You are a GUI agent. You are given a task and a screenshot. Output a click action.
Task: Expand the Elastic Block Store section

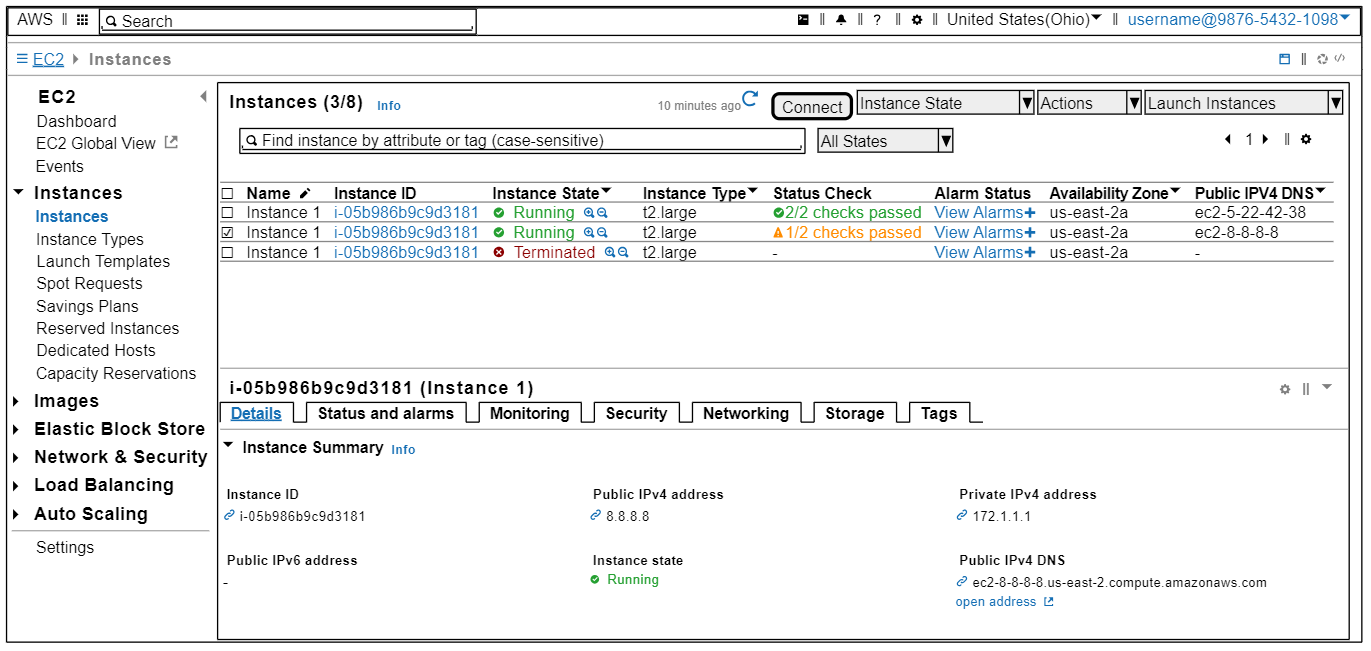click(17, 429)
